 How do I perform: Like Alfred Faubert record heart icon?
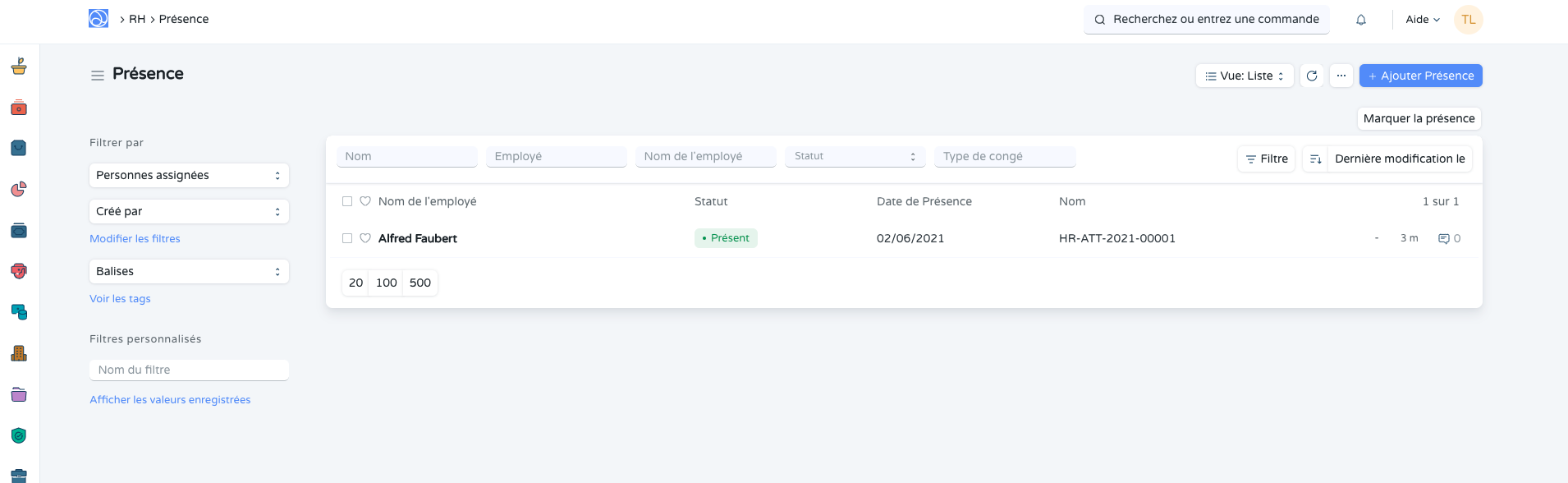(x=365, y=238)
